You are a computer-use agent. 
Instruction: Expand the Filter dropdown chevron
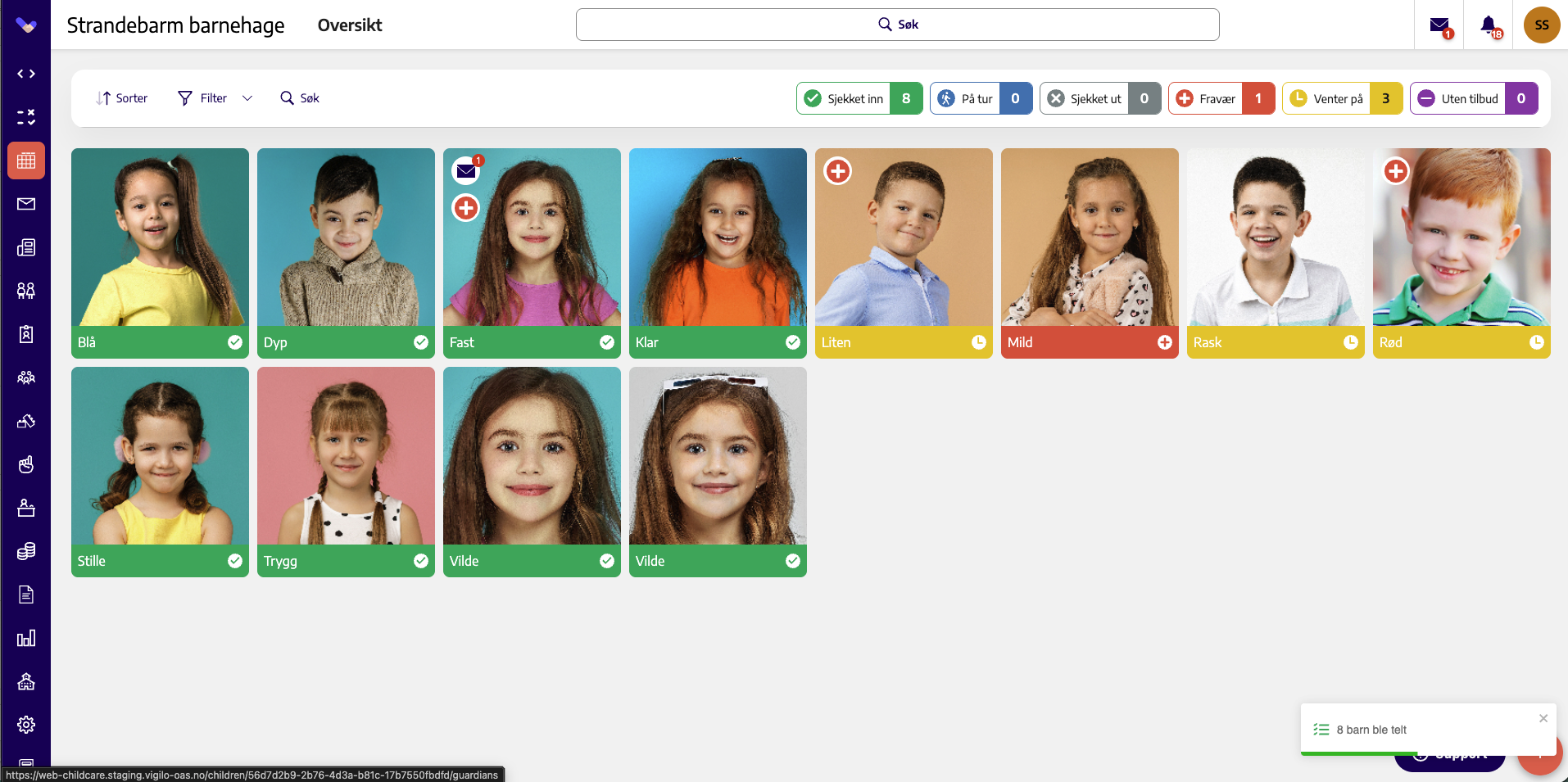247,98
